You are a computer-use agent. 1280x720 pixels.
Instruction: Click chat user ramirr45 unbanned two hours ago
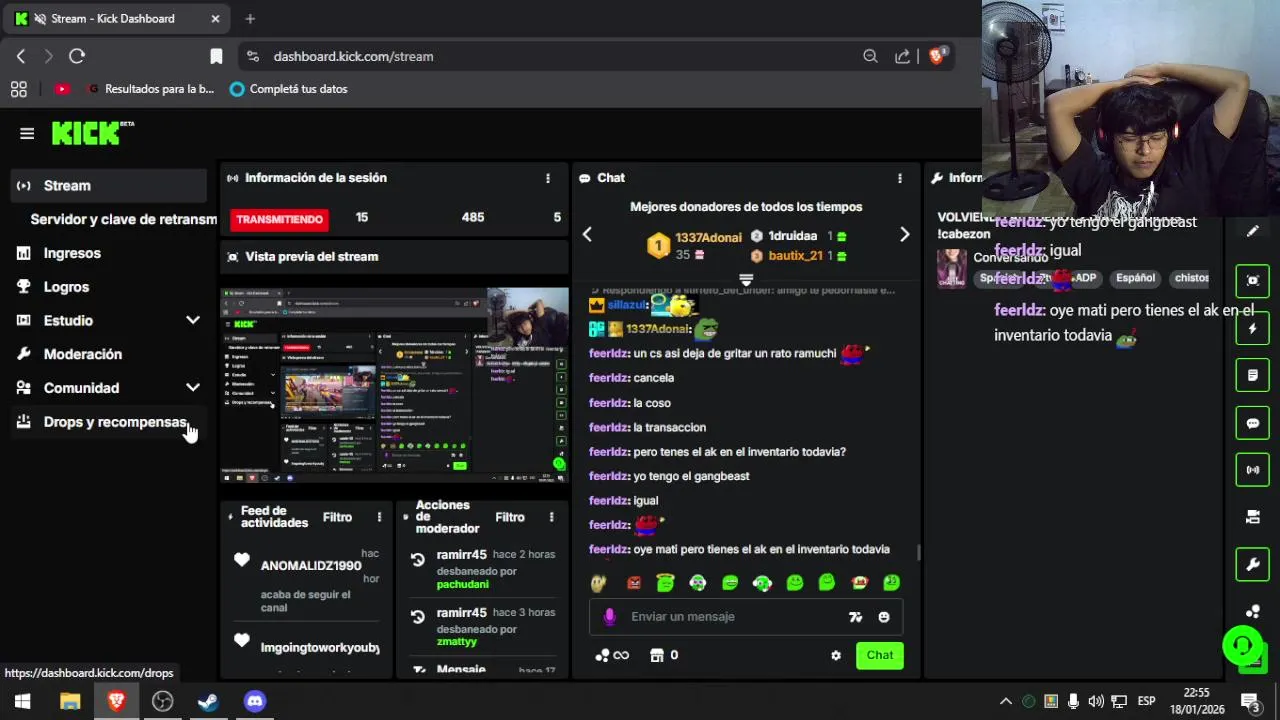coord(461,555)
